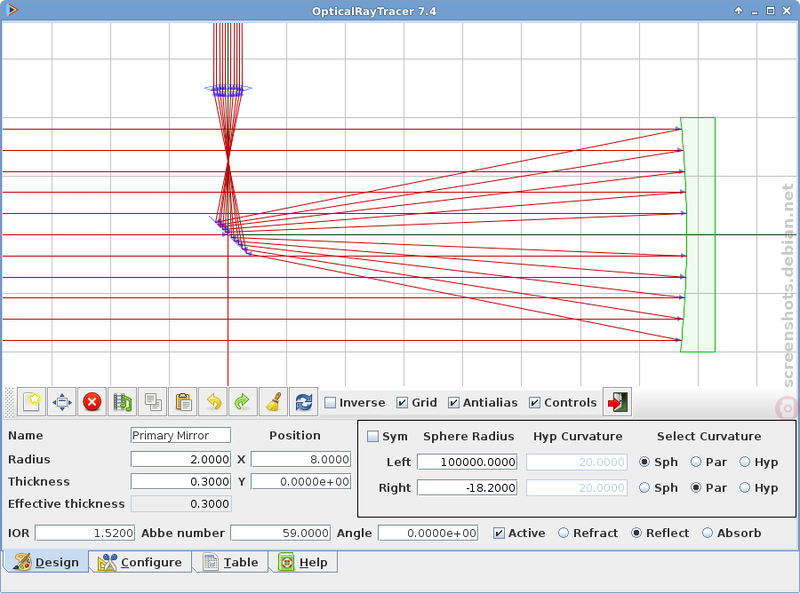Click the new lens toolbar icon
The width and height of the screenshot is (800, 593).
(32, 402)
